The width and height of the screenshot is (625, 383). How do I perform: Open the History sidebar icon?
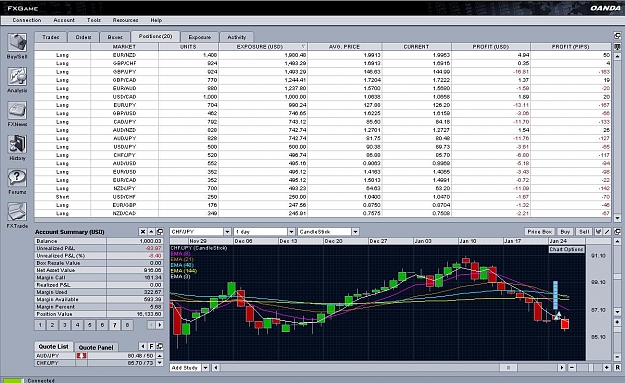point(17,144)
